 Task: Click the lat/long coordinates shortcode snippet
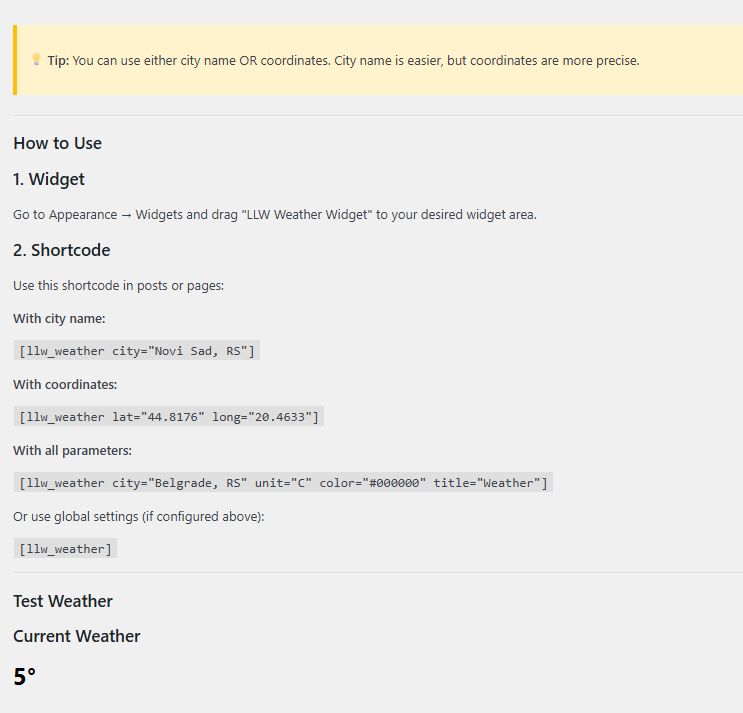click(169, 416)
